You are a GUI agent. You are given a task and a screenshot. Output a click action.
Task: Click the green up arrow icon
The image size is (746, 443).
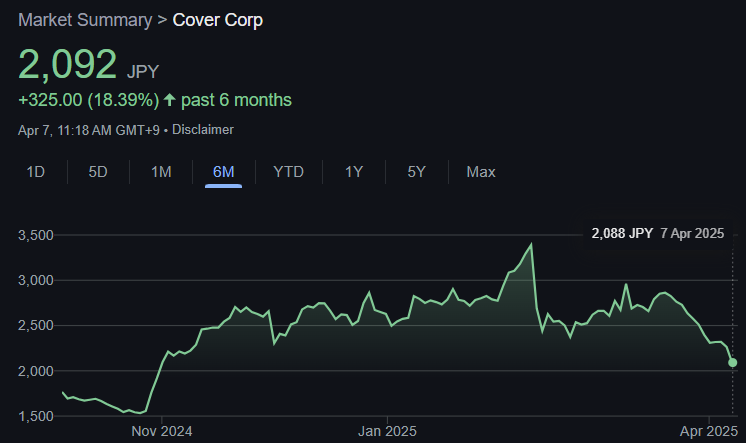pyautogui.click(x=170, y=100)
